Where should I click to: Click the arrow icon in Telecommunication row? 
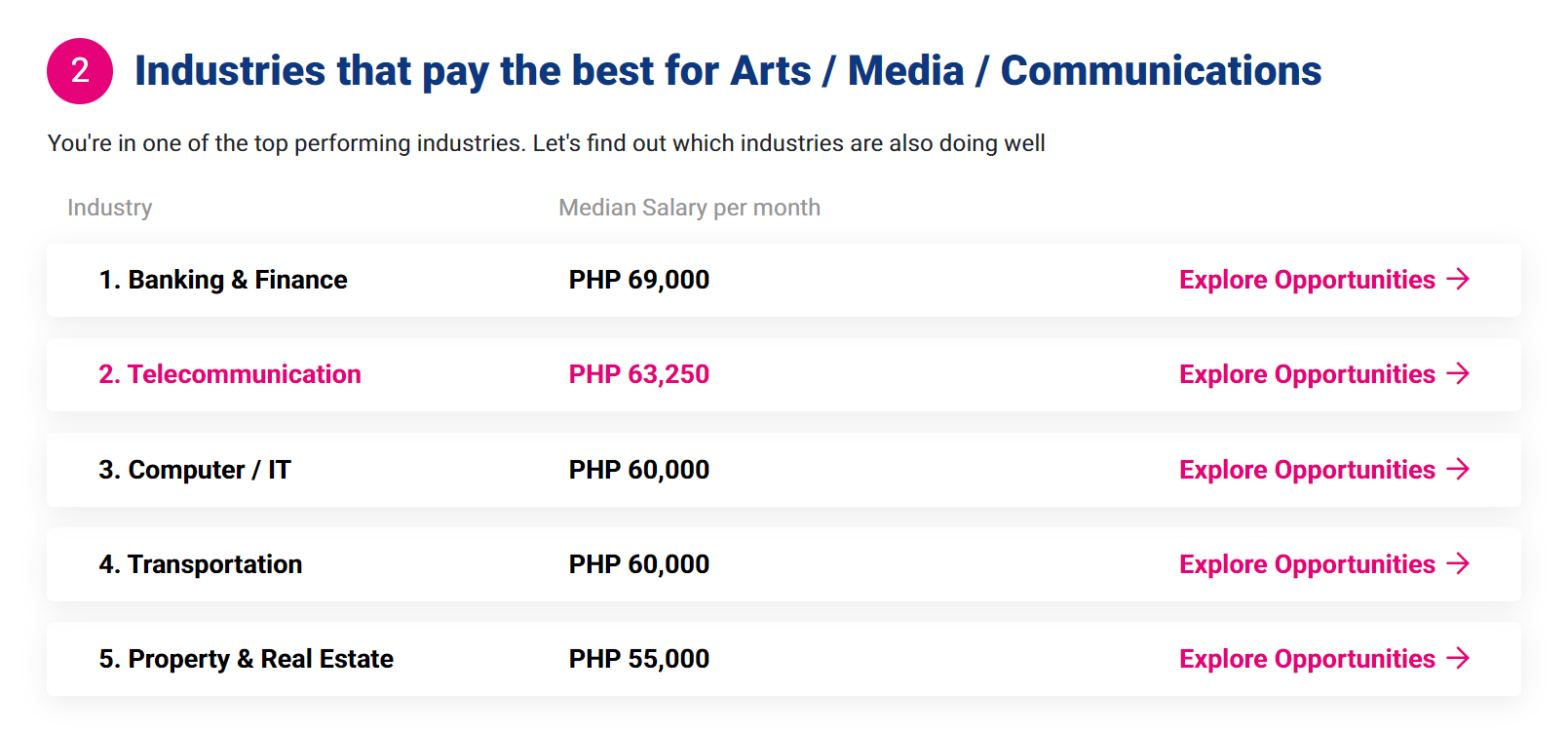pos(1458,374)
